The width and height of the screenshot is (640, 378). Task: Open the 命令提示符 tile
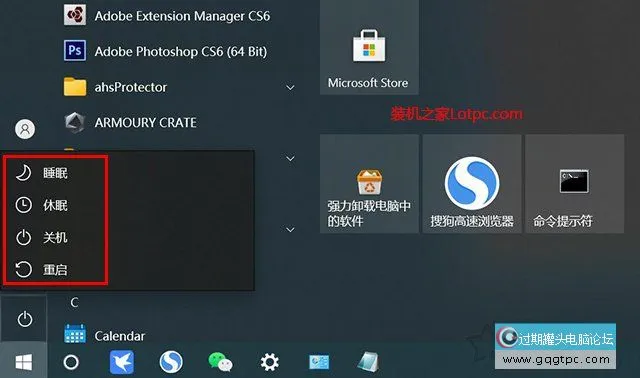[x=574, y=184]
